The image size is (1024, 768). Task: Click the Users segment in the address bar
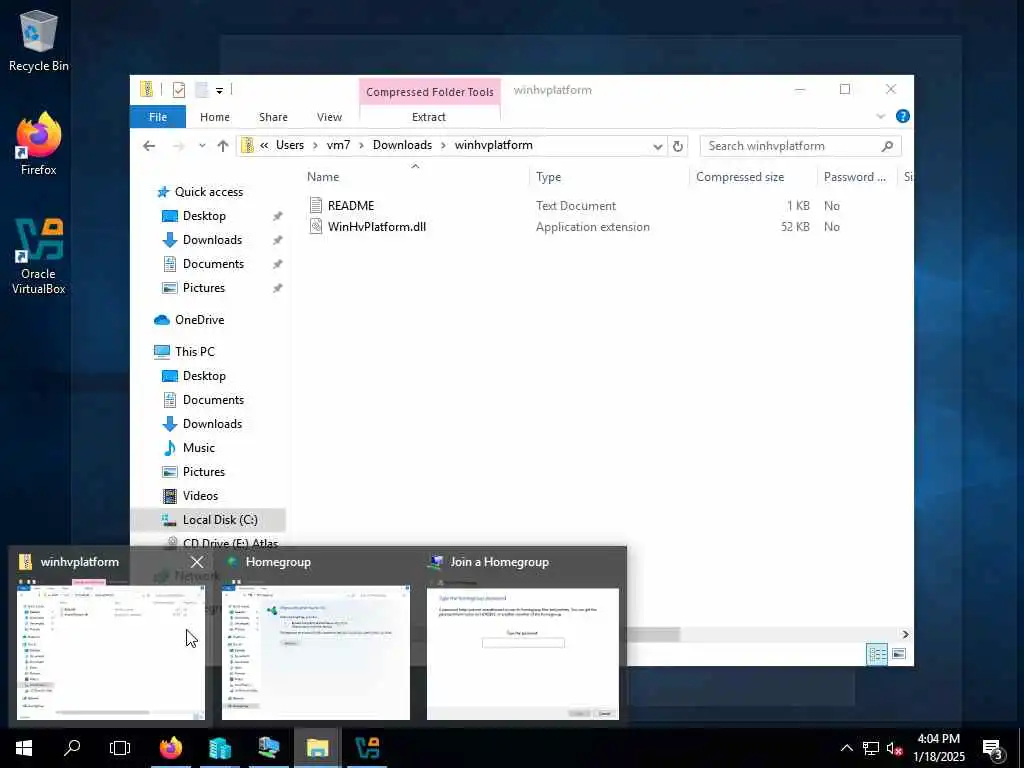point(290,145)
